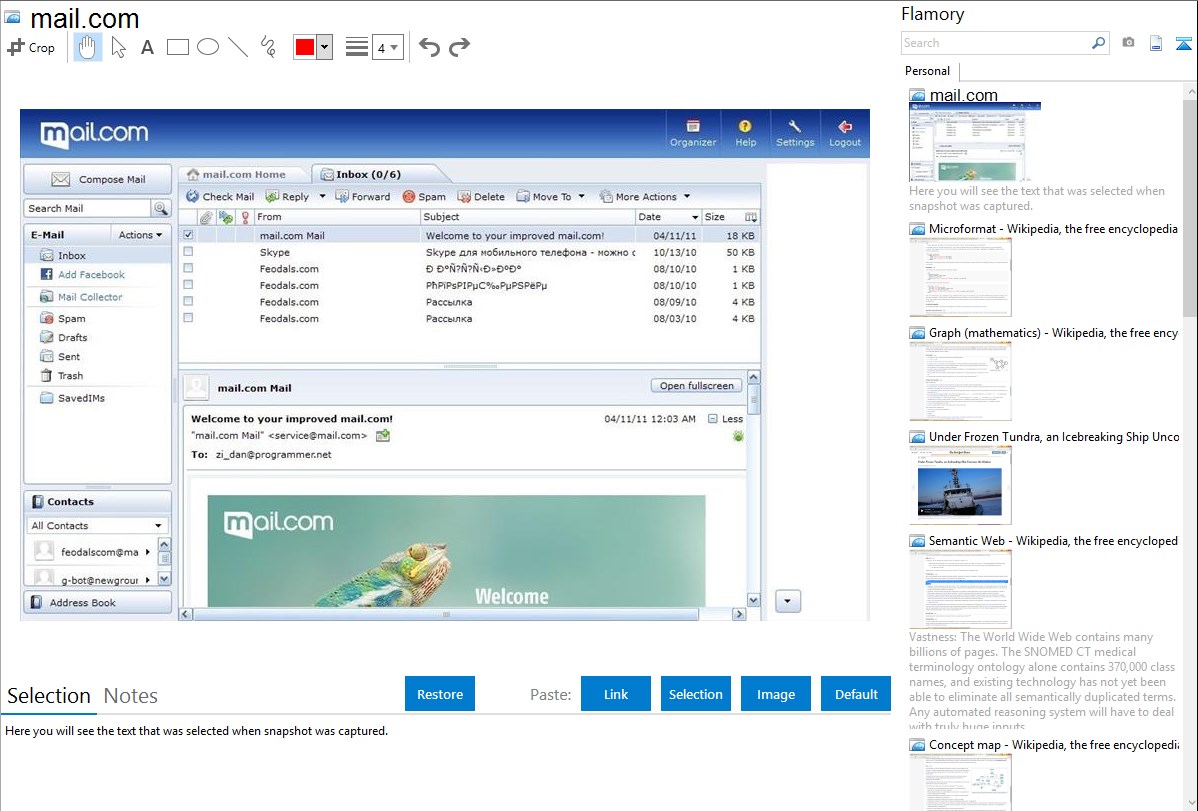Open the Reply dropdown arrow

[322, 196]
